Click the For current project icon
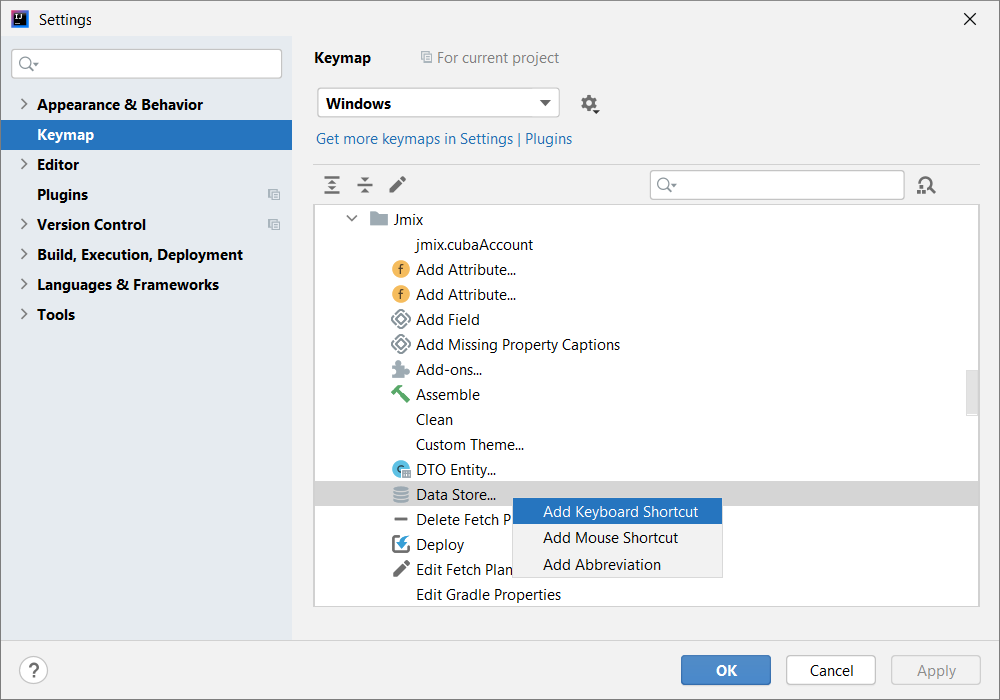The width and height of the screenshot is (1000, 700). [x=426, y=57]
